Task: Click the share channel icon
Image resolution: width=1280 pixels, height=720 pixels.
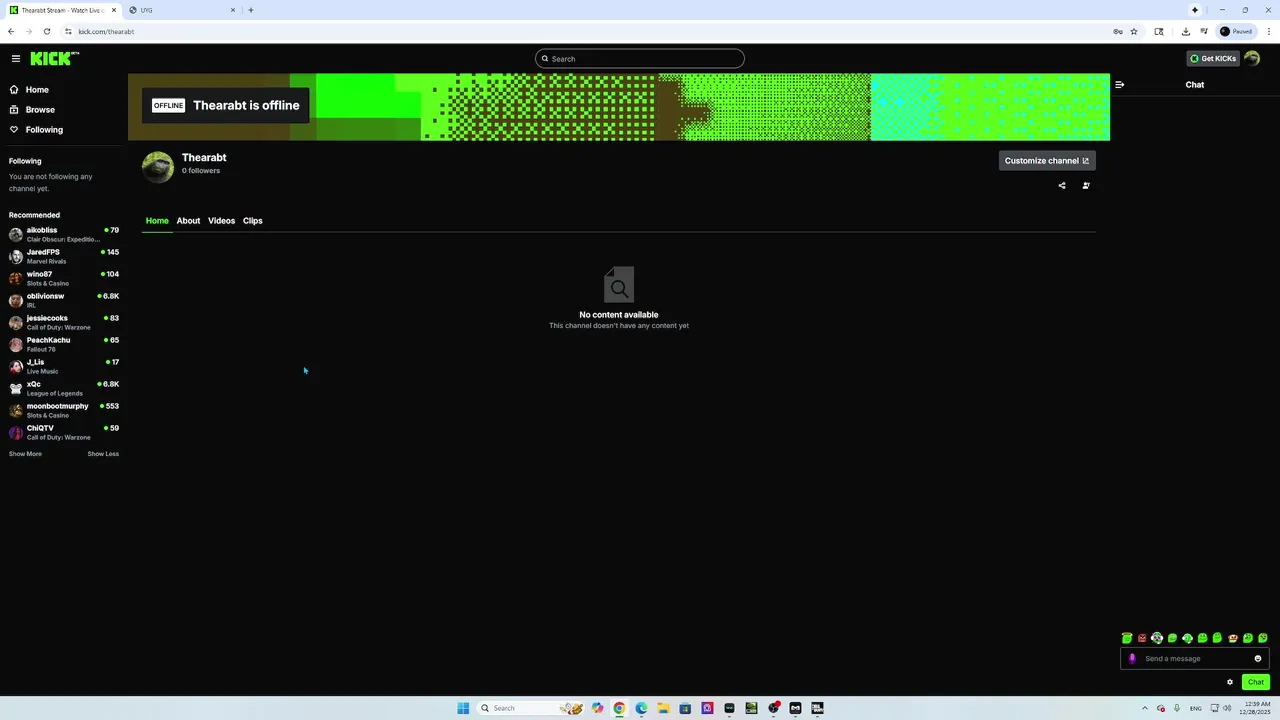Action: (x=1062, y=185)
